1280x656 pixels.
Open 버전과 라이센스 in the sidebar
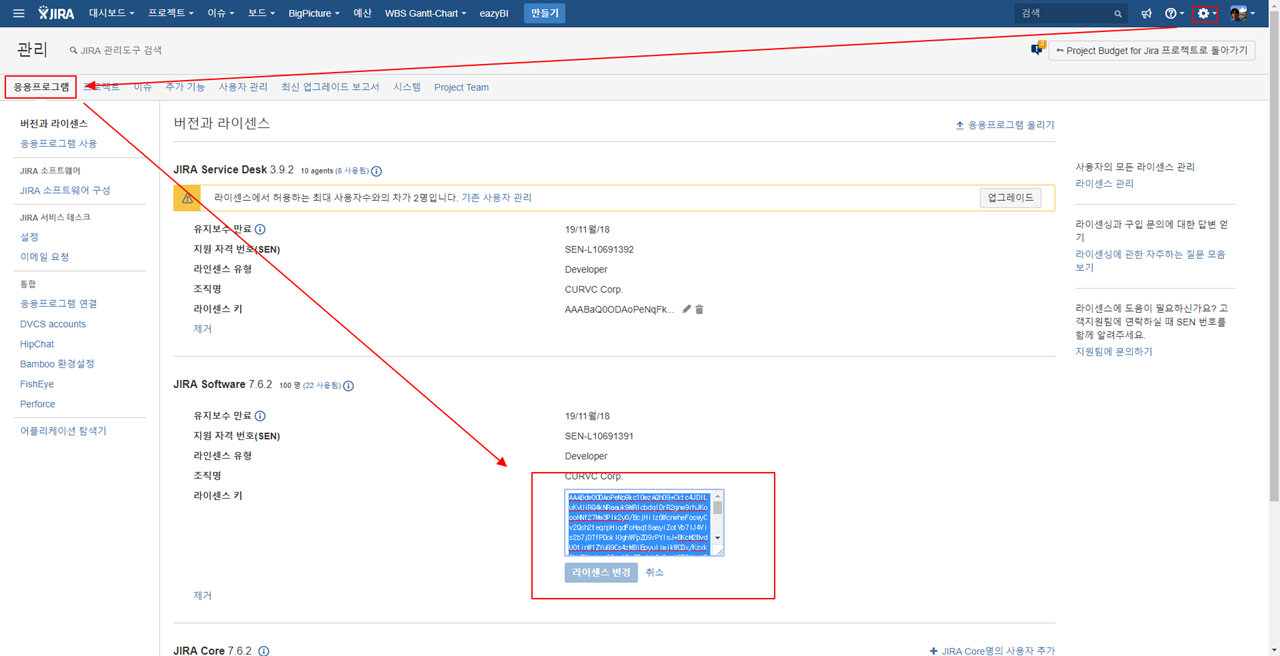(54, 124)
